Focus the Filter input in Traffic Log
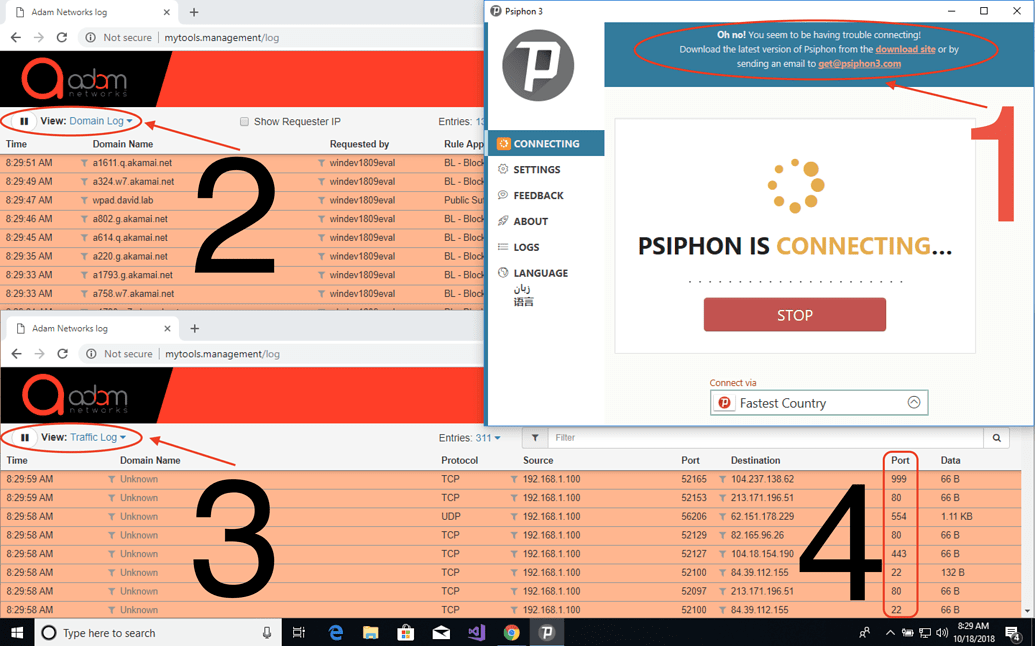 [x=766, y=437]
